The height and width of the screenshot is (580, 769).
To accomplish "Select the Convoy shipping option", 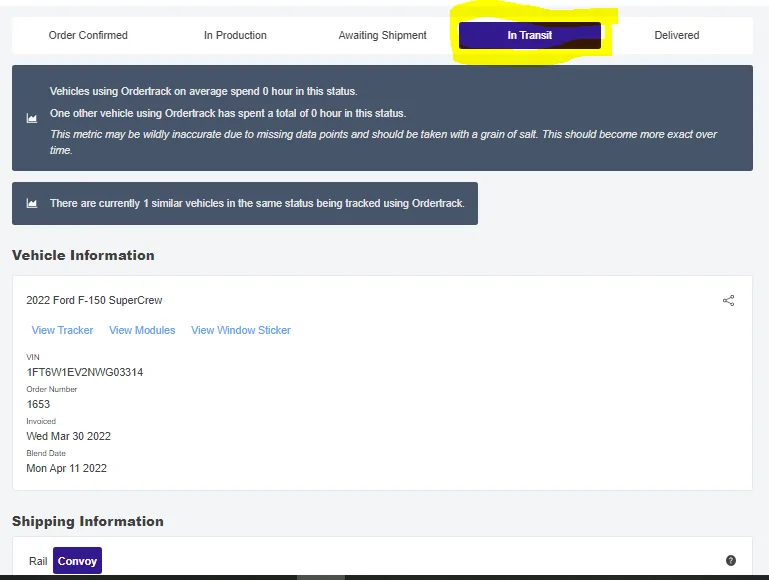I will point(77,561).
